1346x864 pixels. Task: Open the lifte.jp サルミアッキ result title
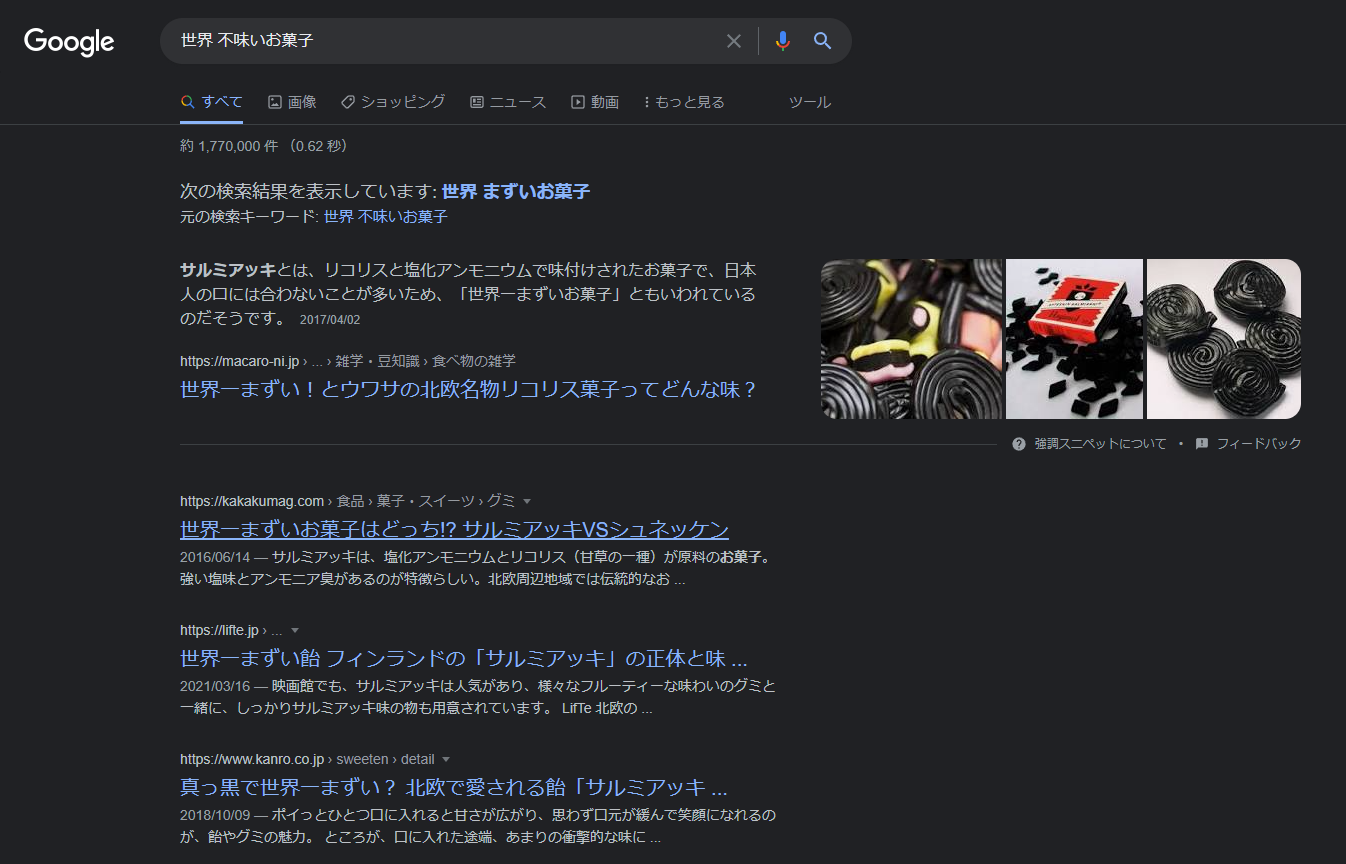pos(464,659)
